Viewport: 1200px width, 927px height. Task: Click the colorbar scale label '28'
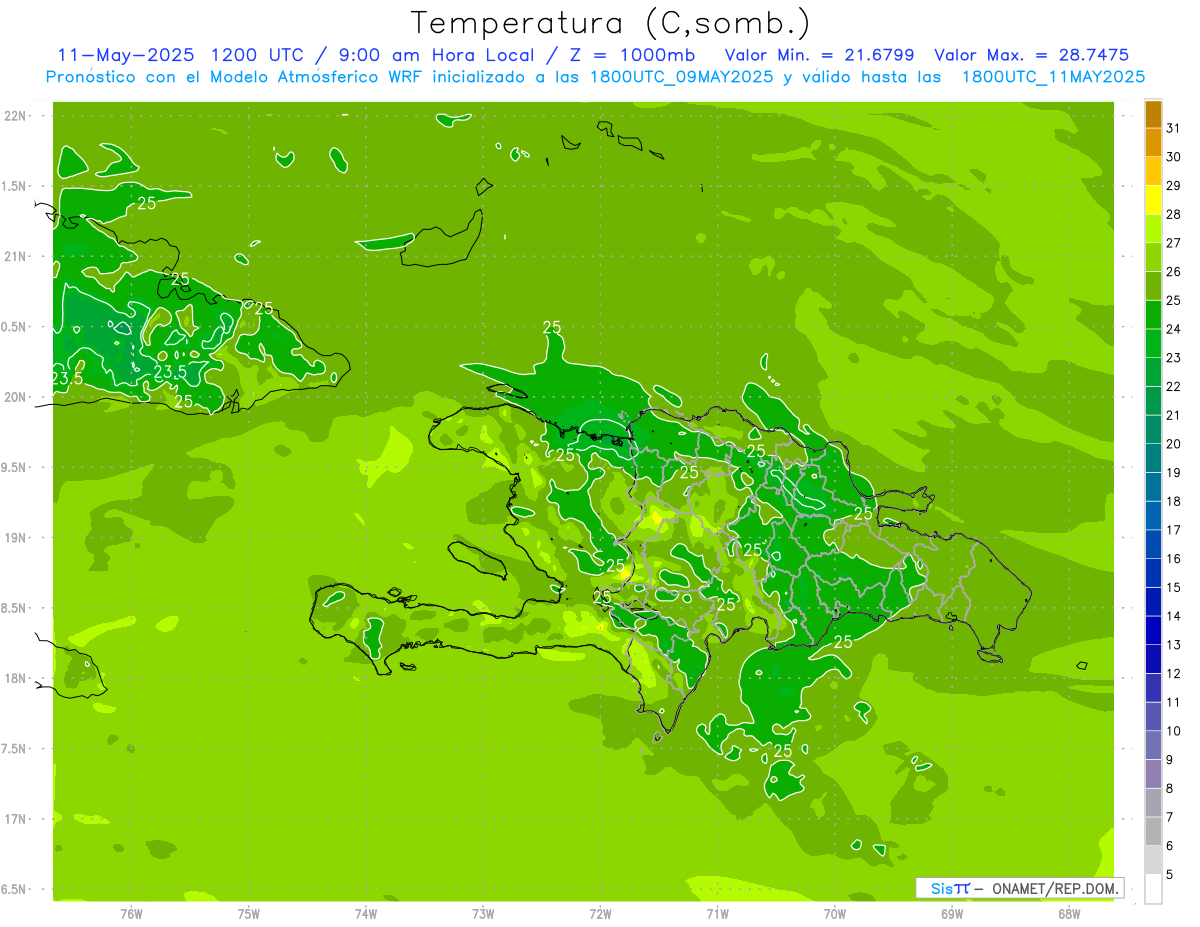tap(1174, 214)
